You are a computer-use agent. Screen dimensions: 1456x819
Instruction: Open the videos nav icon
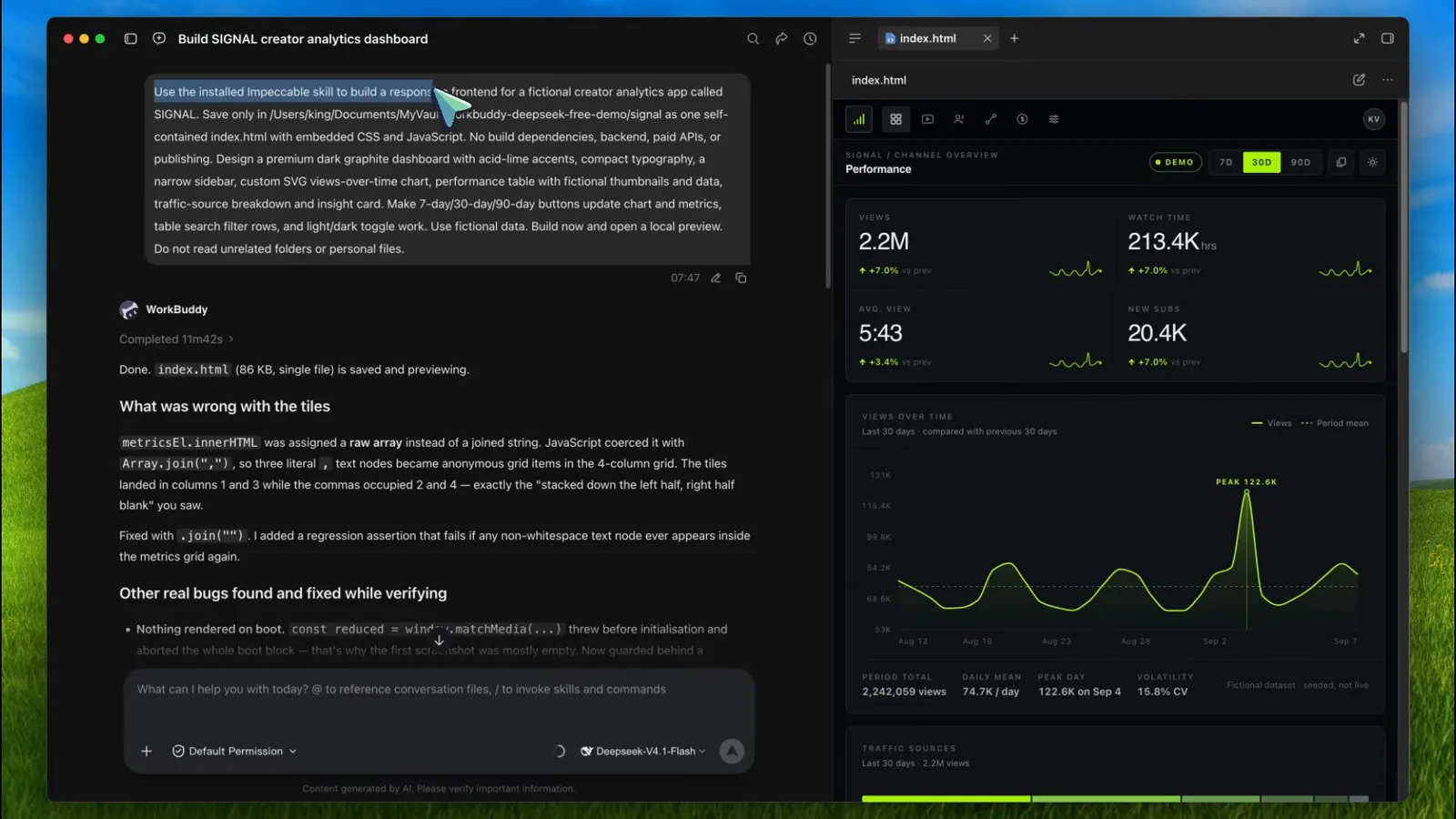pos(927,119)
